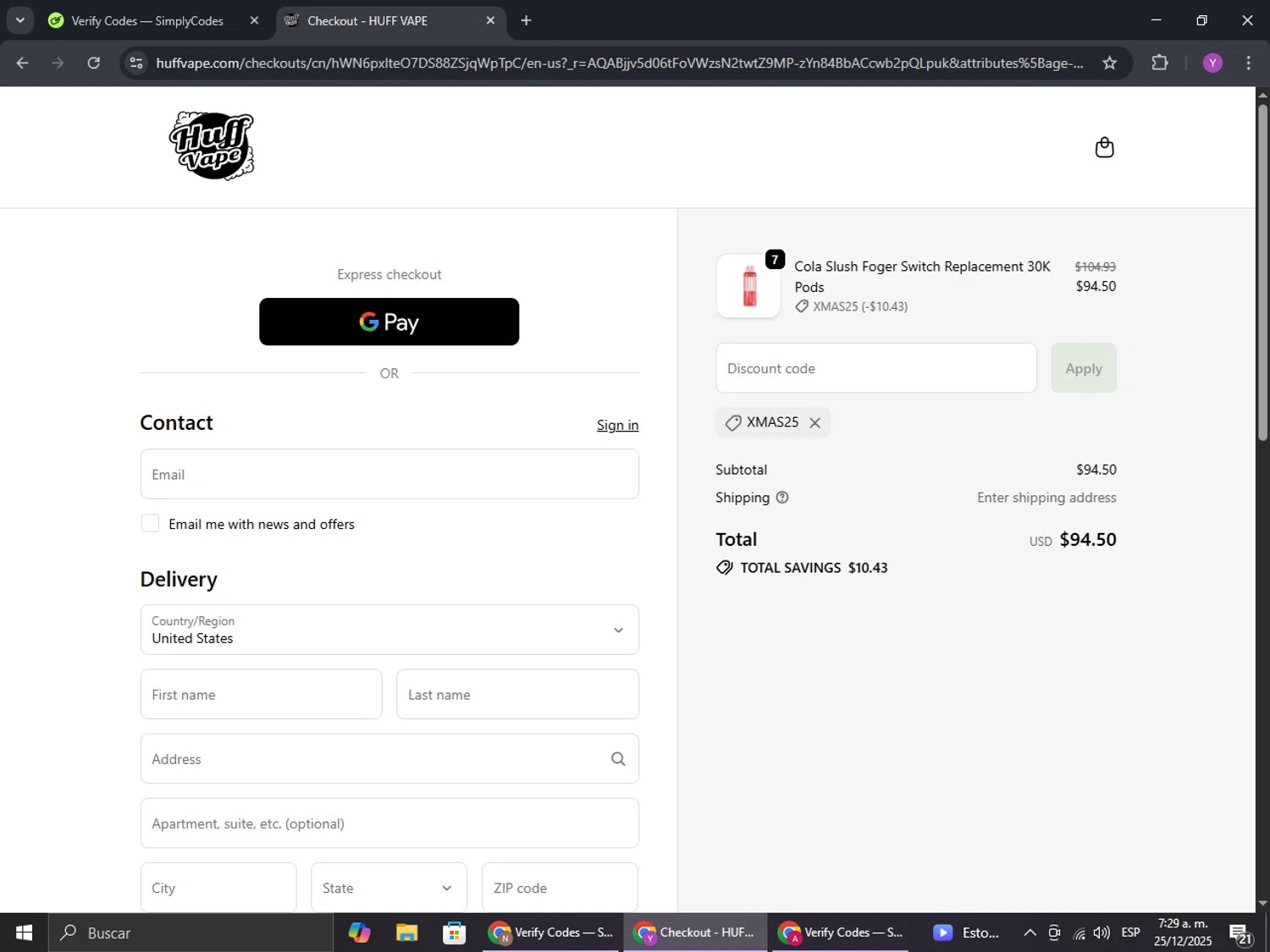This screenshot has width=1270, height=952.
Task: Open the Chrome three-dot menu
Action: [1248, 63]
